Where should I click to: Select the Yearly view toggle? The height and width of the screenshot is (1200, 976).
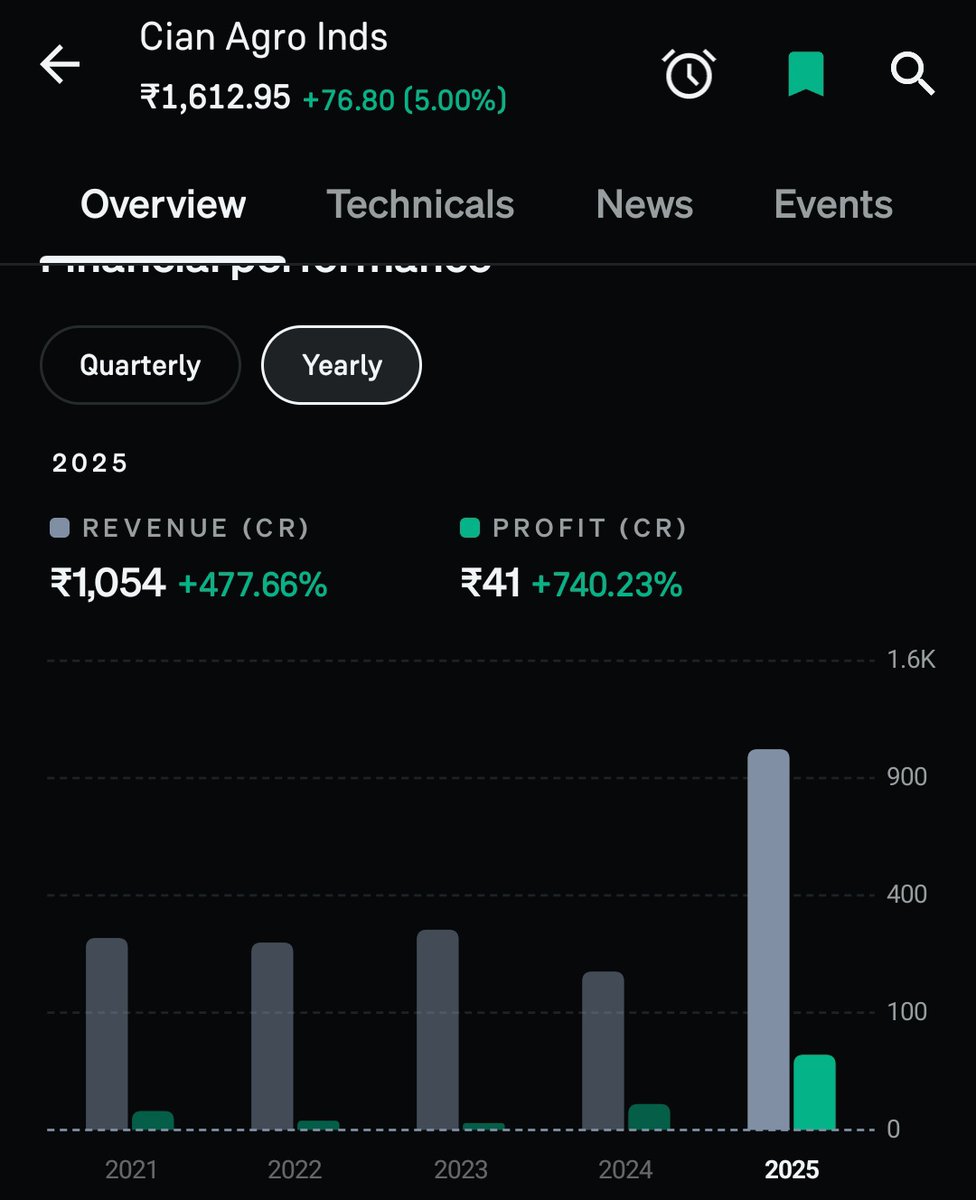tap(342, 365)
